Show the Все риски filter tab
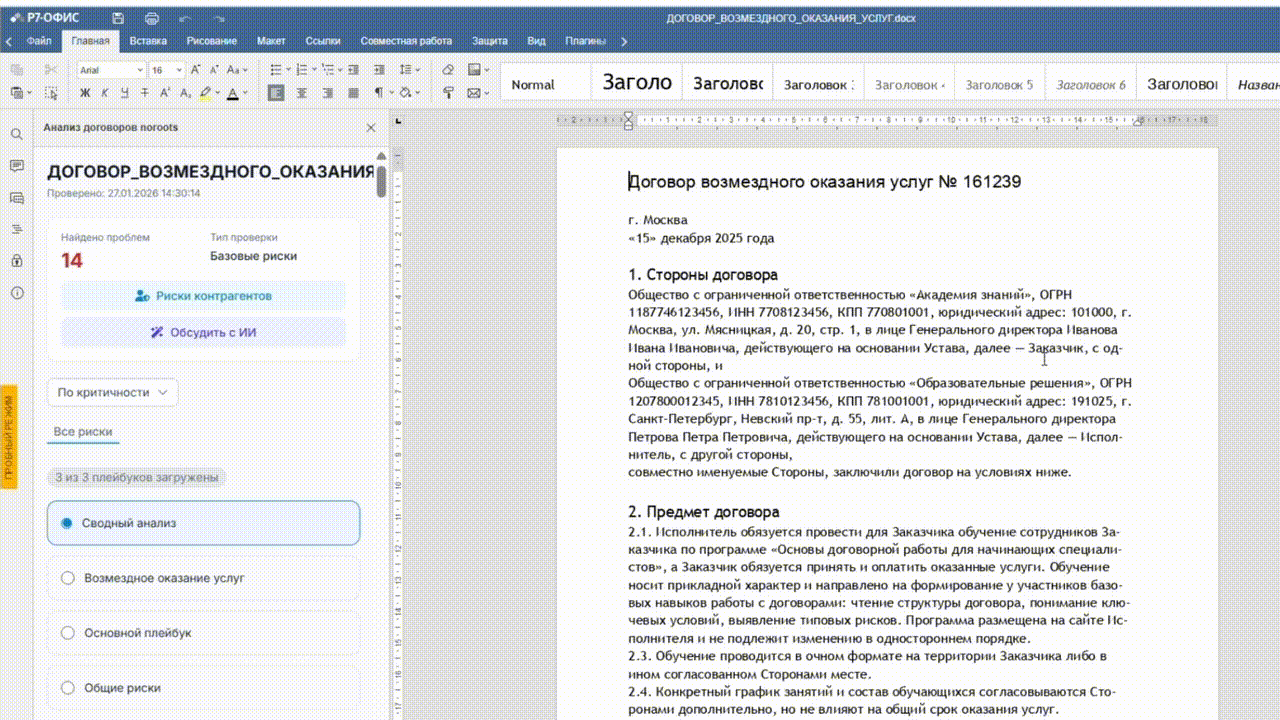This screenshot has height=720, width=1280. [x=83, y=432]
